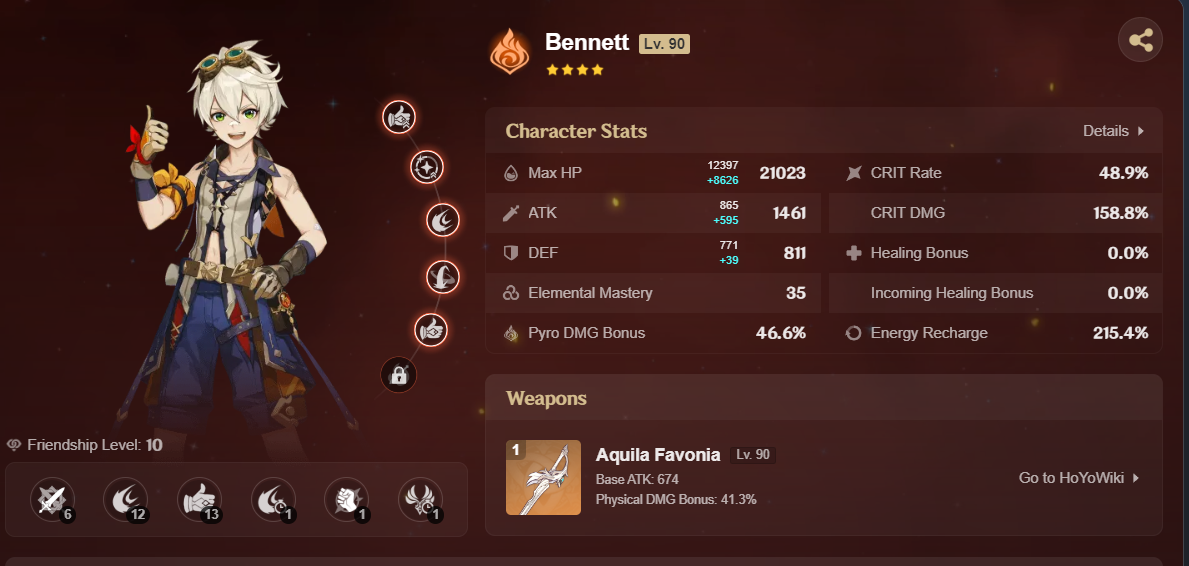Screen dimensions: 1189x566
Task: Open the Go to HoYoWiki link
Action: coord(1079,478)
